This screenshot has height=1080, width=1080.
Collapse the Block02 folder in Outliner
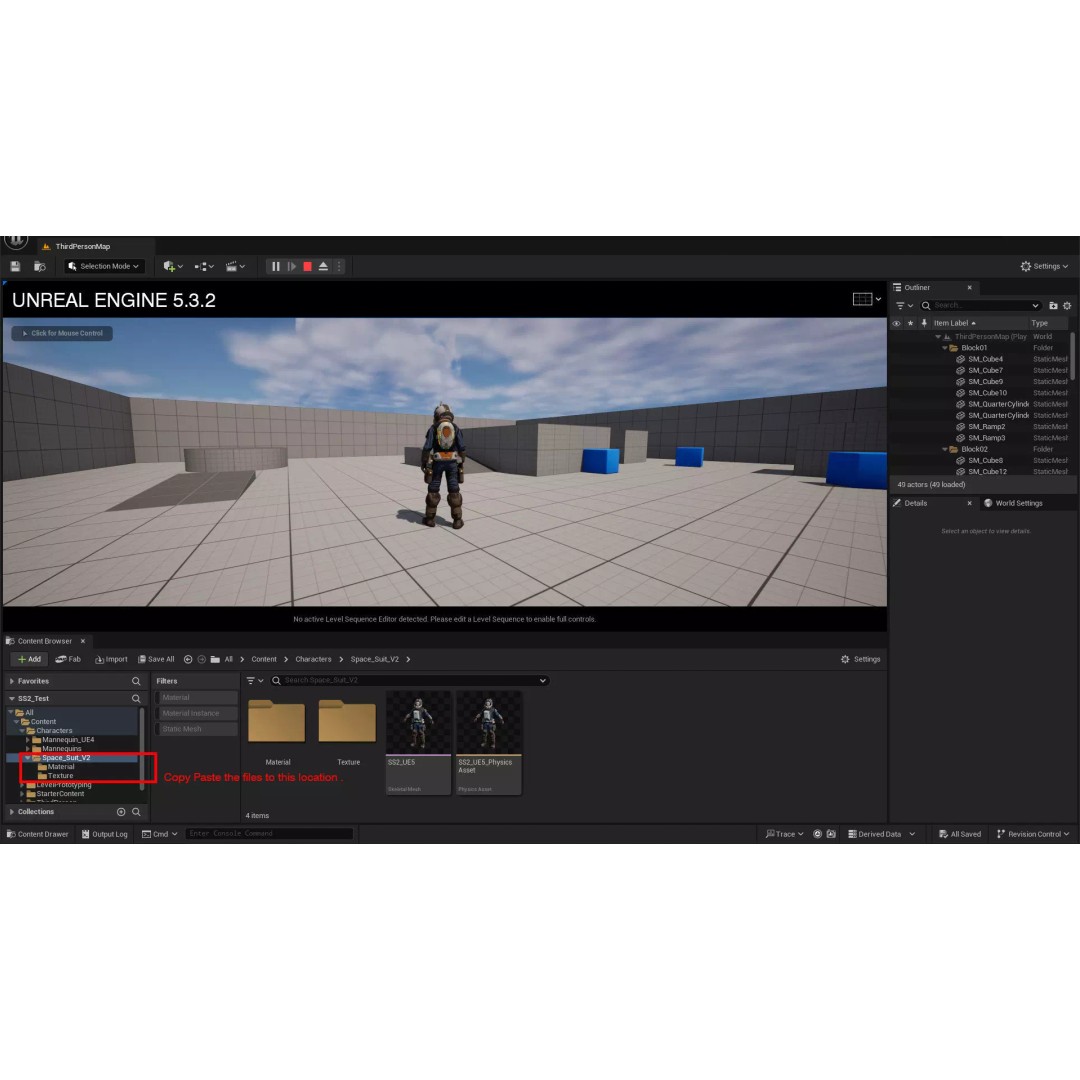[944, 449]
